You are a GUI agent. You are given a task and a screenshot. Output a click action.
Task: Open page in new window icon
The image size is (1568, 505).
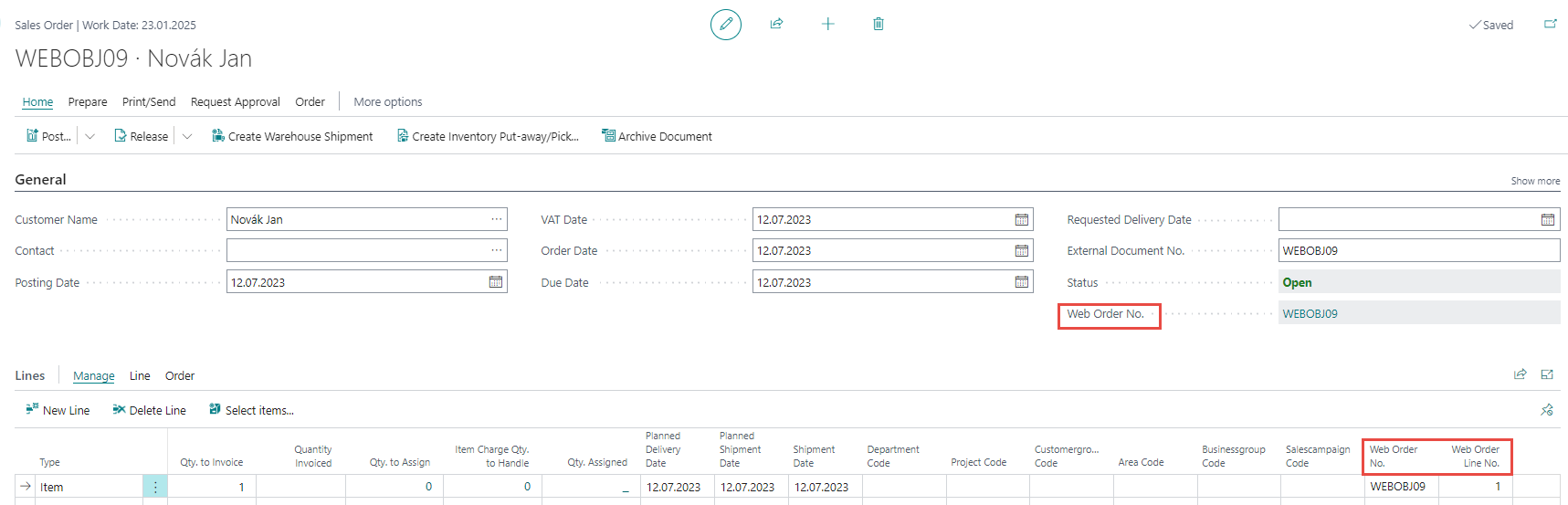coord(1550,25)
